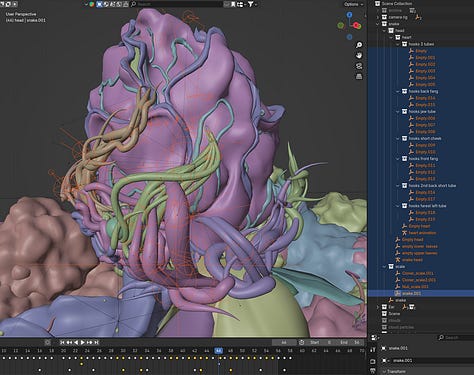
Task: Click the zoom magnifier icon in viewport
Action: click(x=359, y=45)
